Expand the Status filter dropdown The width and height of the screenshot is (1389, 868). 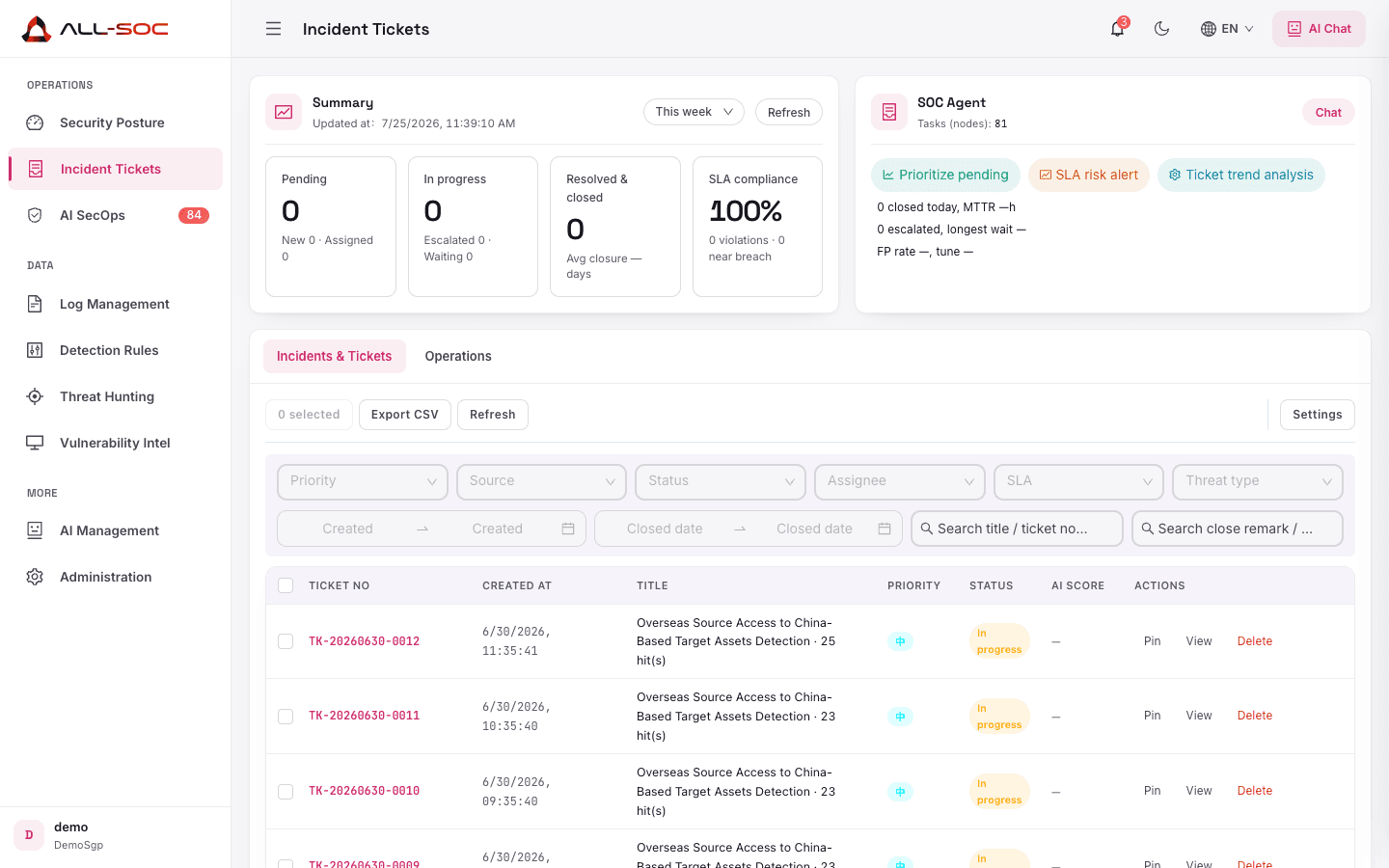tap(721, 481)
